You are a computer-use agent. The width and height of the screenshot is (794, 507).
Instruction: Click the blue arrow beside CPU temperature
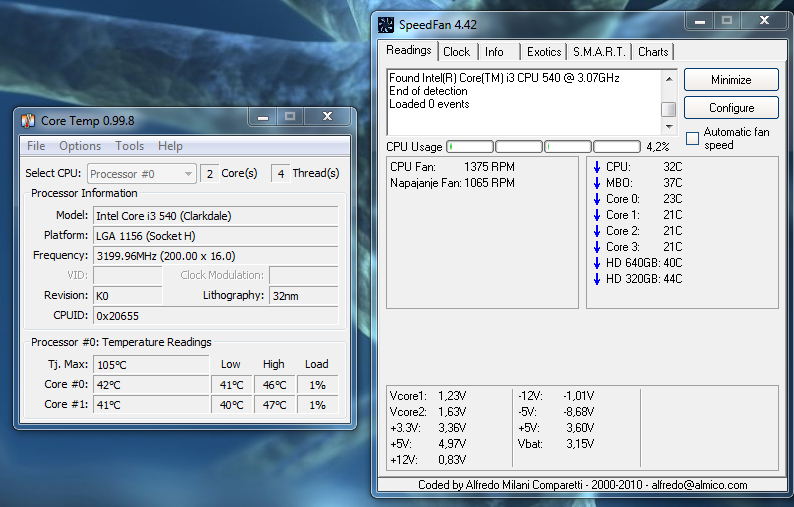pos(597,167)
